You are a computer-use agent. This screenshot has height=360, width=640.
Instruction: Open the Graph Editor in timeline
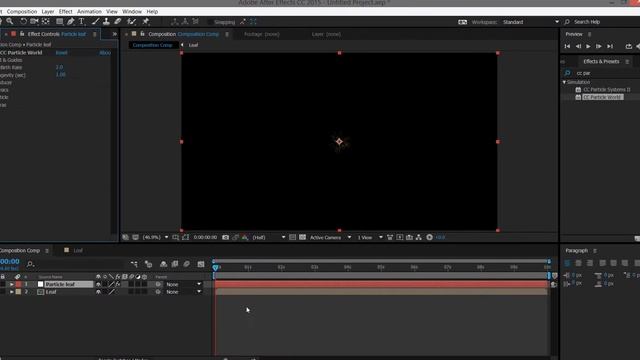201,264
